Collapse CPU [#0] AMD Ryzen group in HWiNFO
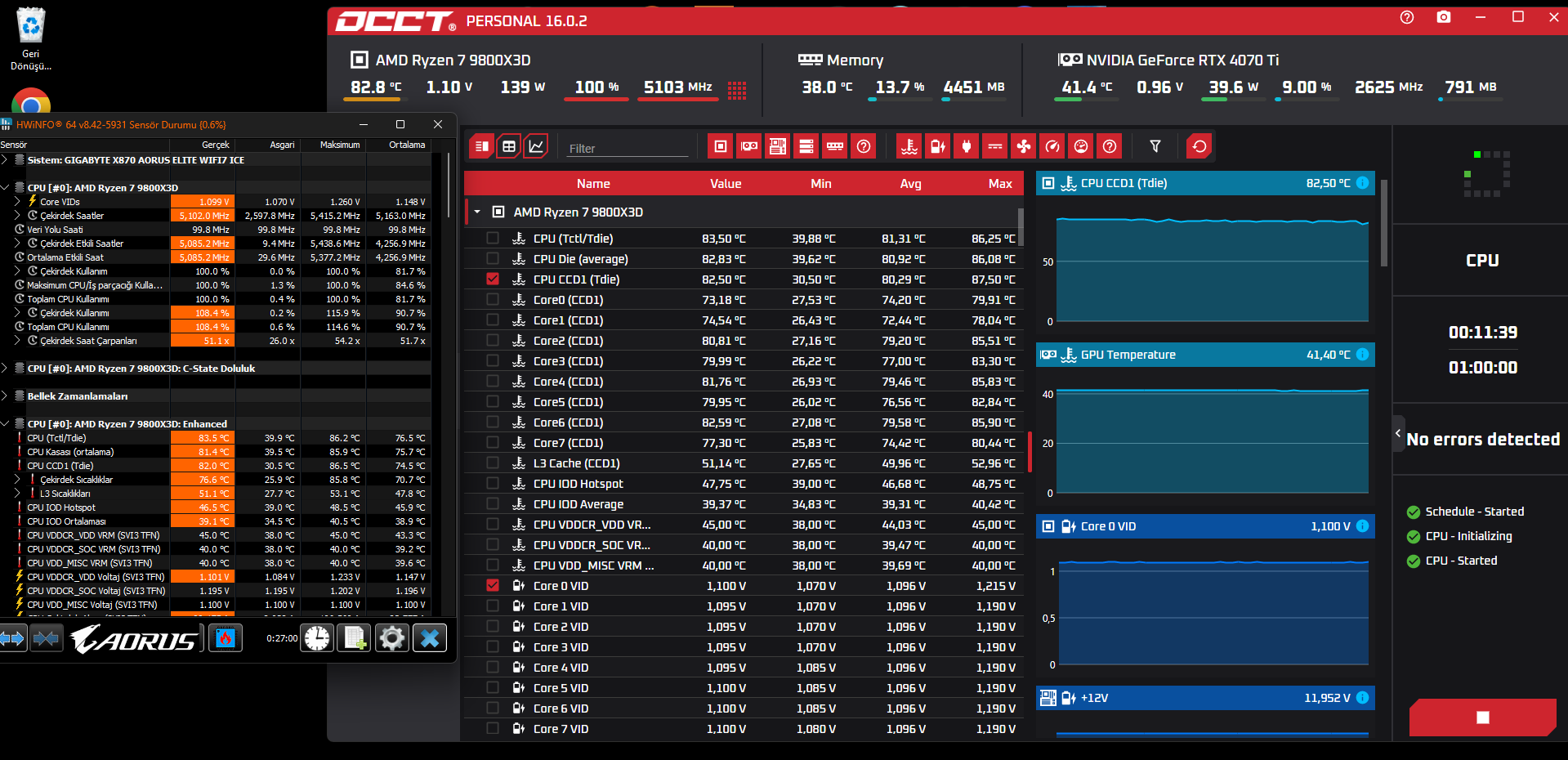Image resolution: width=1568 pixels, height=760 pixels. tap(5, 187)
